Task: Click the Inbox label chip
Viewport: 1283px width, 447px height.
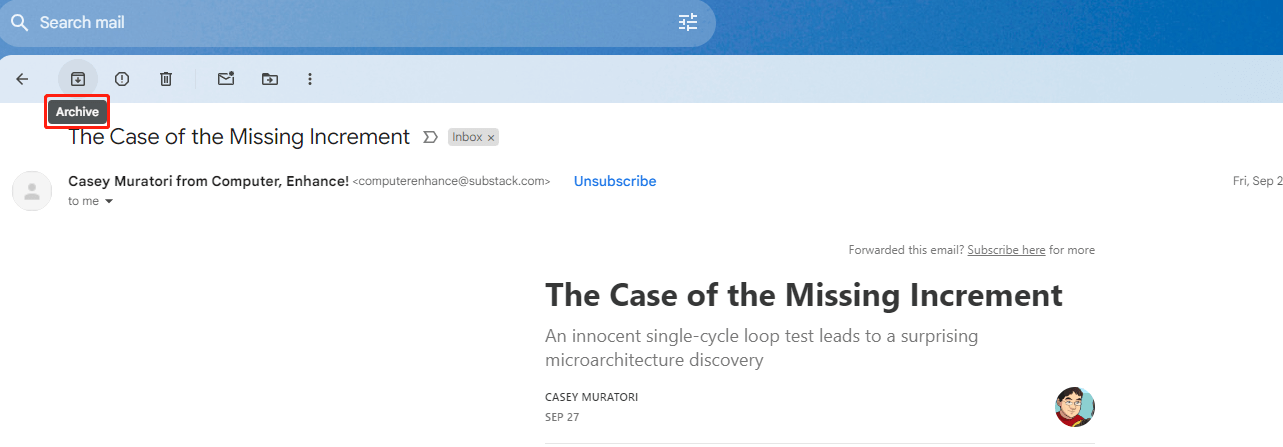Action: (467, 137)
